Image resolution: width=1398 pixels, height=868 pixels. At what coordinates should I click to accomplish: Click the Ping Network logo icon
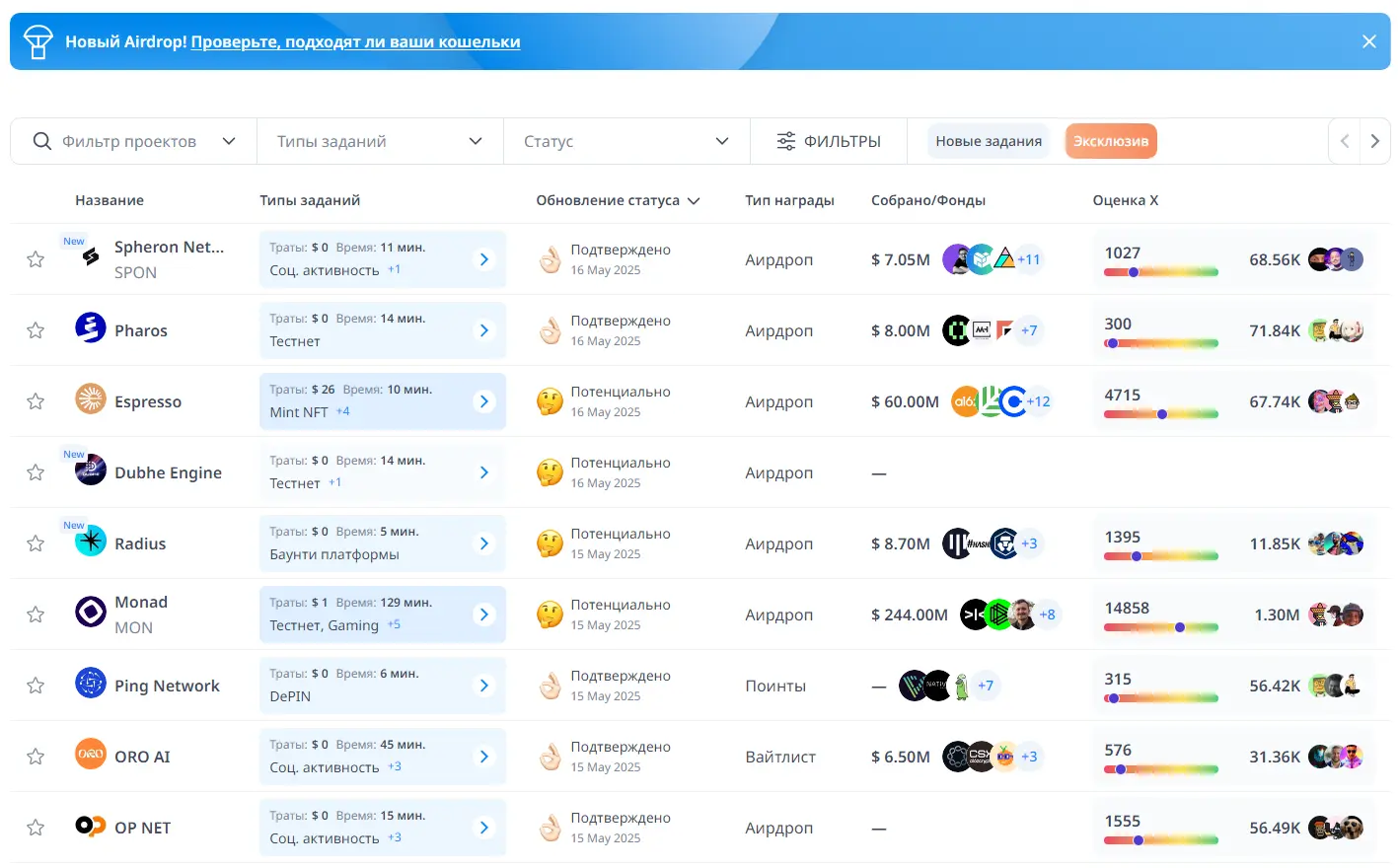point(91,683)
